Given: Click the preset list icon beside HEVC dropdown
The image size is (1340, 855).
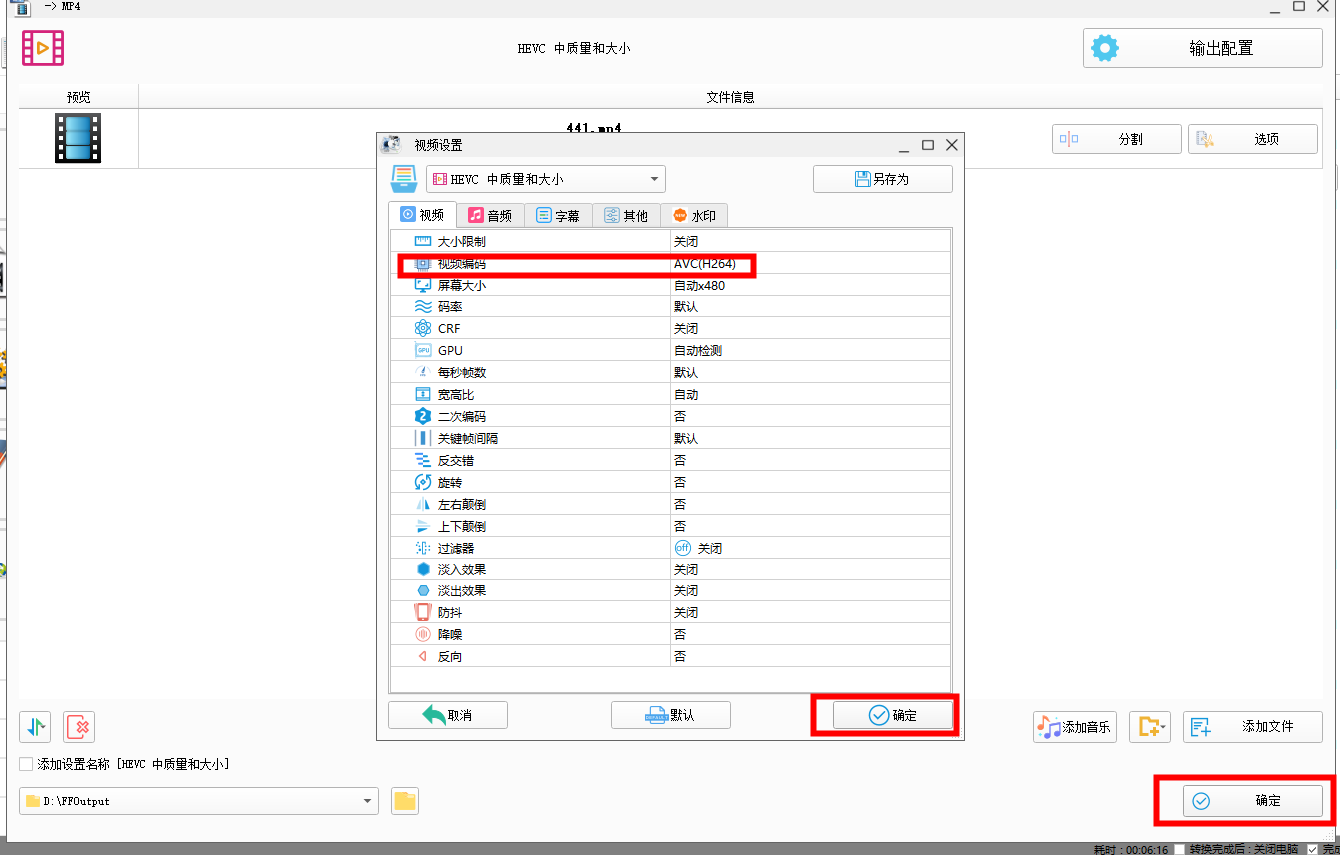Looking at the screenshot, I should point(403,179).
